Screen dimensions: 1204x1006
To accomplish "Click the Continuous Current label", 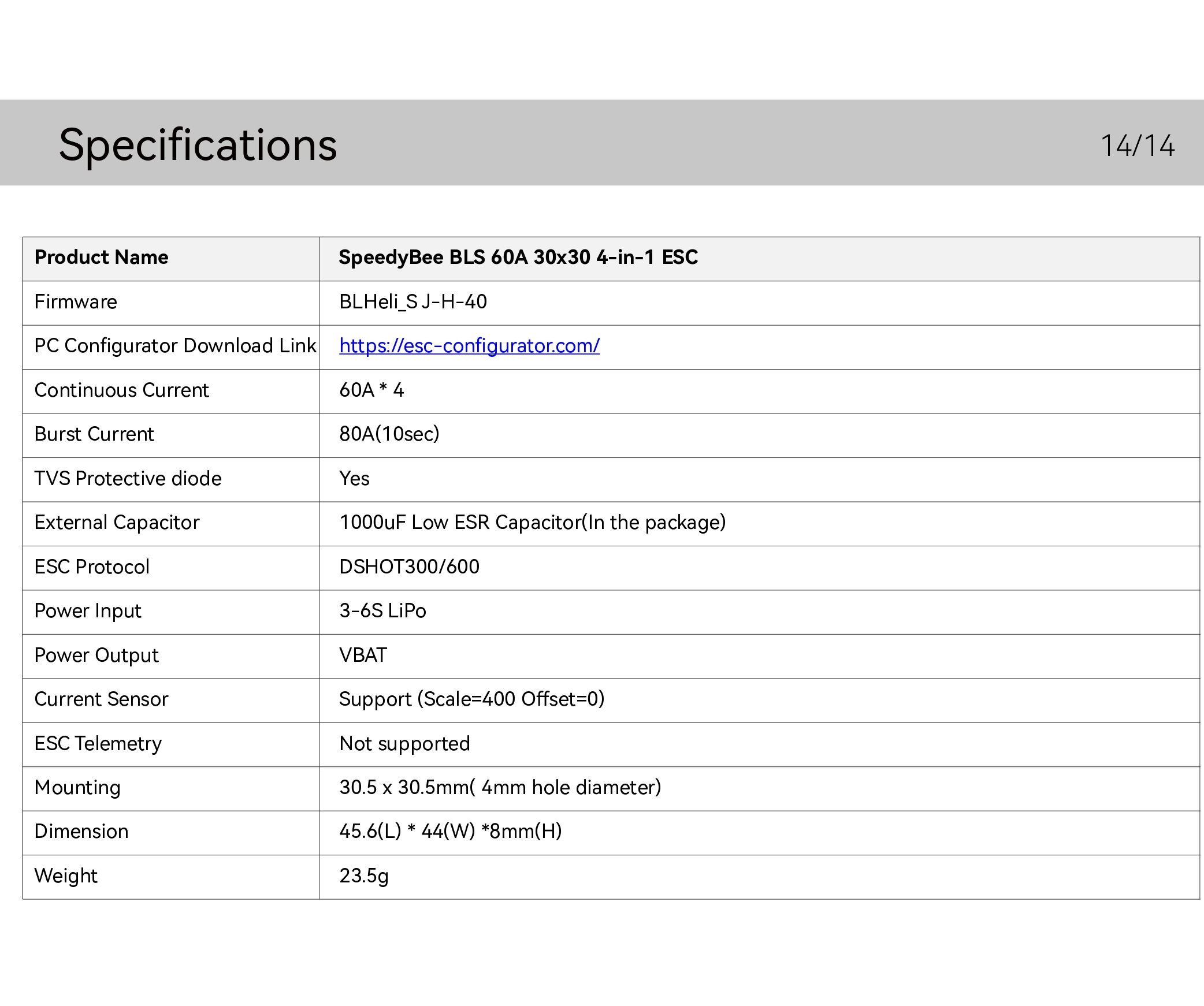I will click(121, 390).
